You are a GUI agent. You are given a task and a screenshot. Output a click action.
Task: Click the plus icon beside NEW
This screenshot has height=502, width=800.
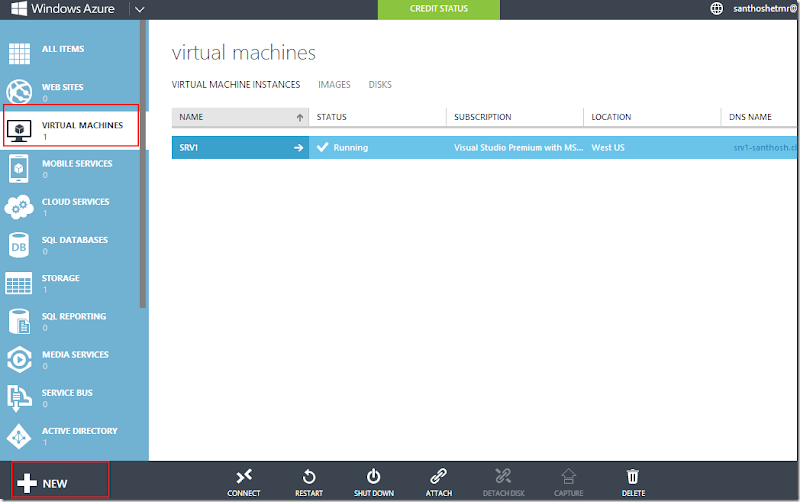[27, 483]
